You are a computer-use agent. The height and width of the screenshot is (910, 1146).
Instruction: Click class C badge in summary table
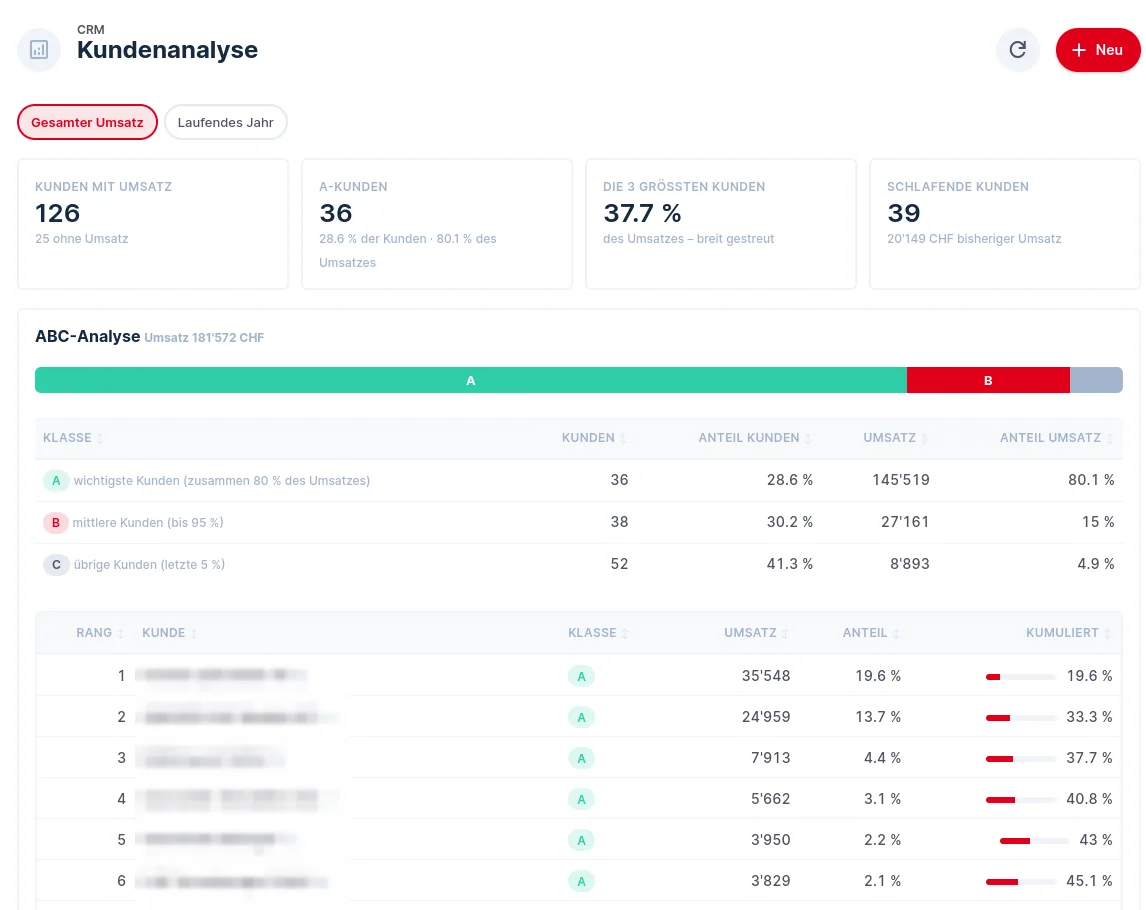click(x=56, y=564)
